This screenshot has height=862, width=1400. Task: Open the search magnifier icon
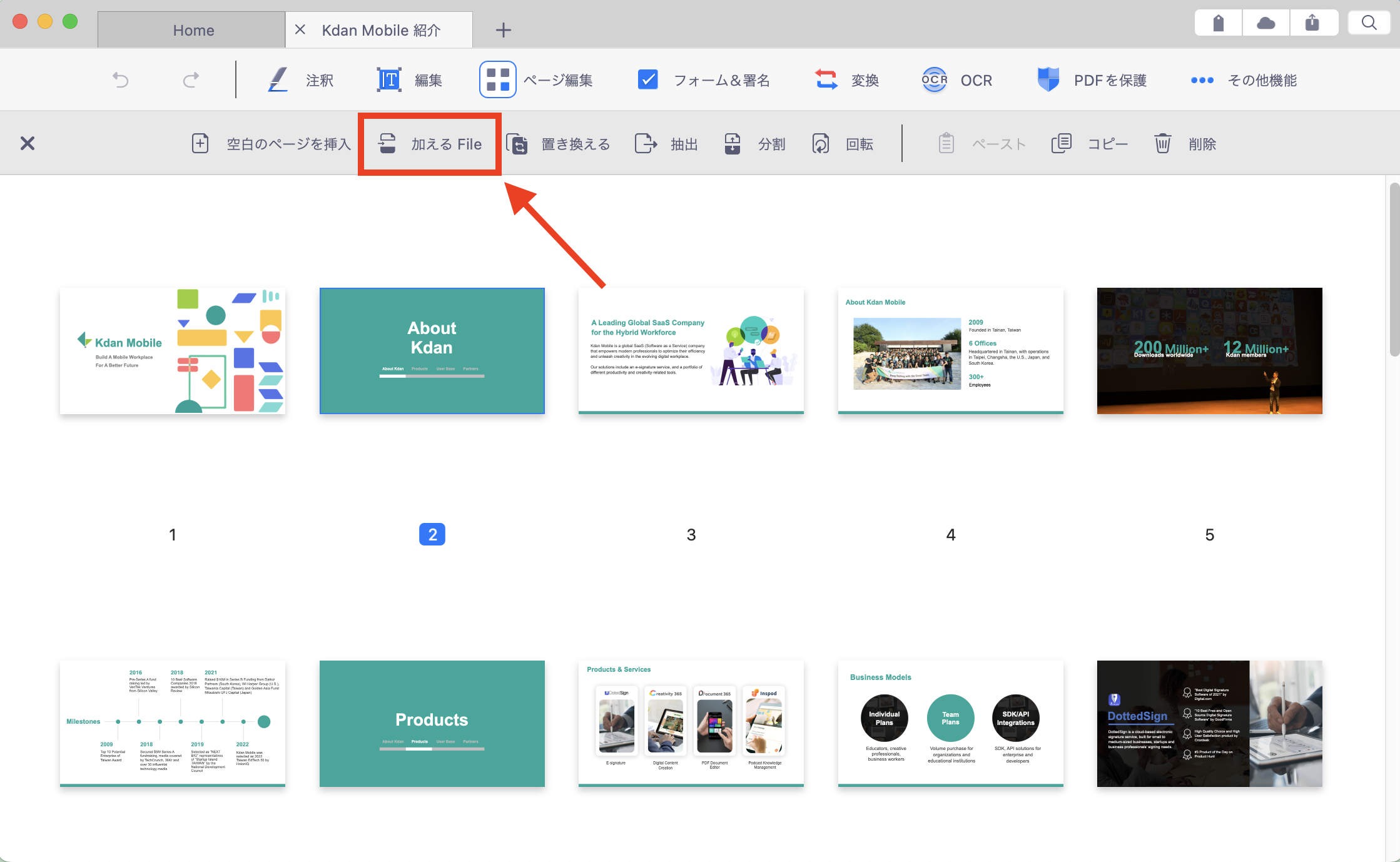pos(1369,23)
